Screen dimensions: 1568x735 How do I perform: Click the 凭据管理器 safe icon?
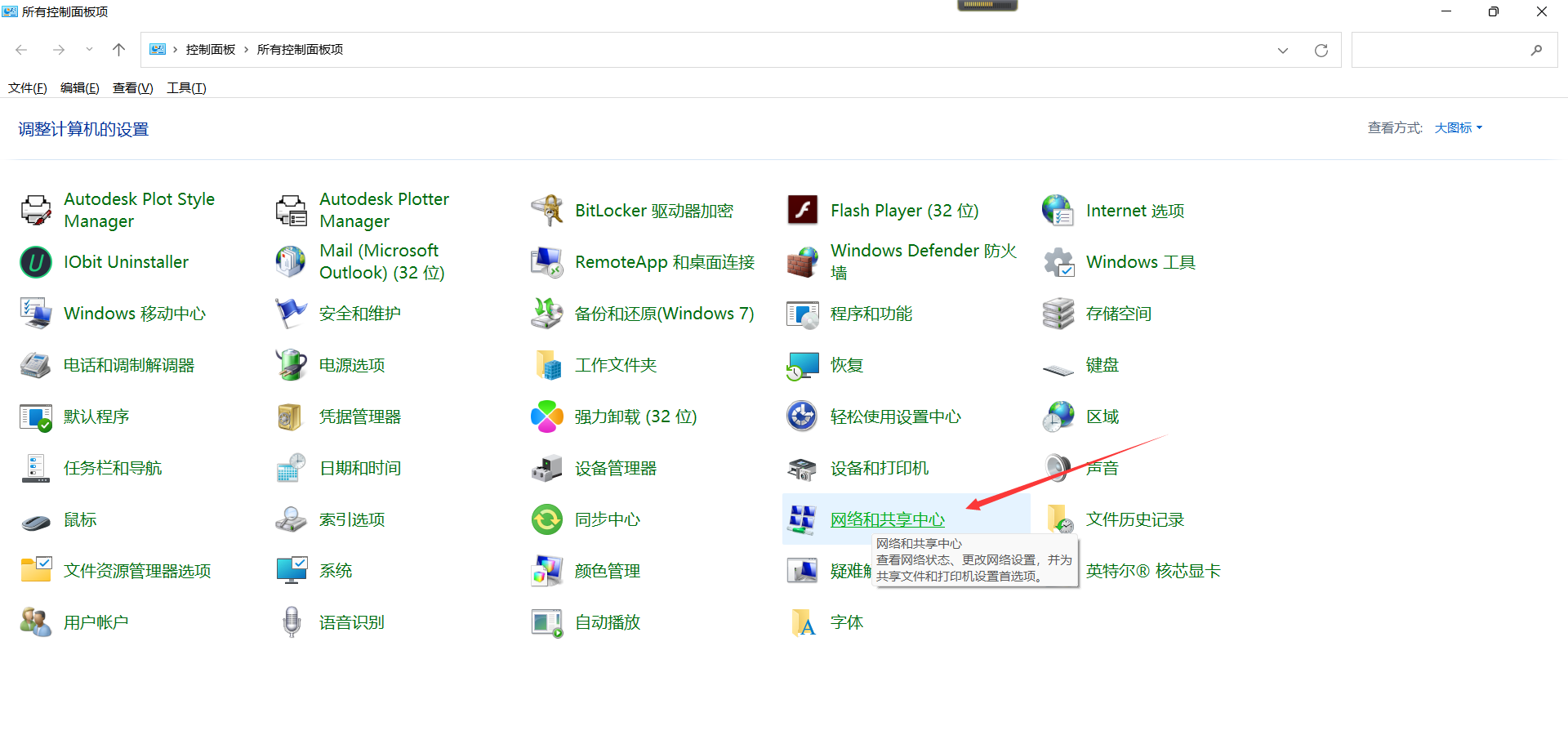[292, 416]
